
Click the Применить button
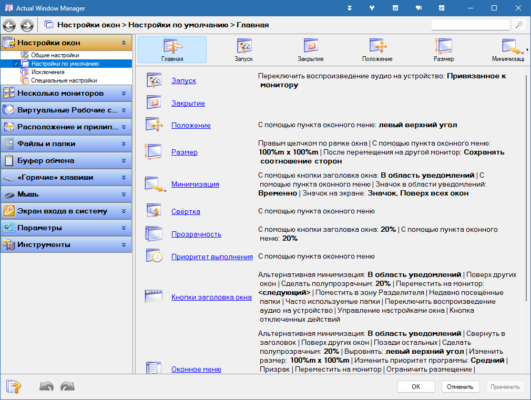pos(505,387)
